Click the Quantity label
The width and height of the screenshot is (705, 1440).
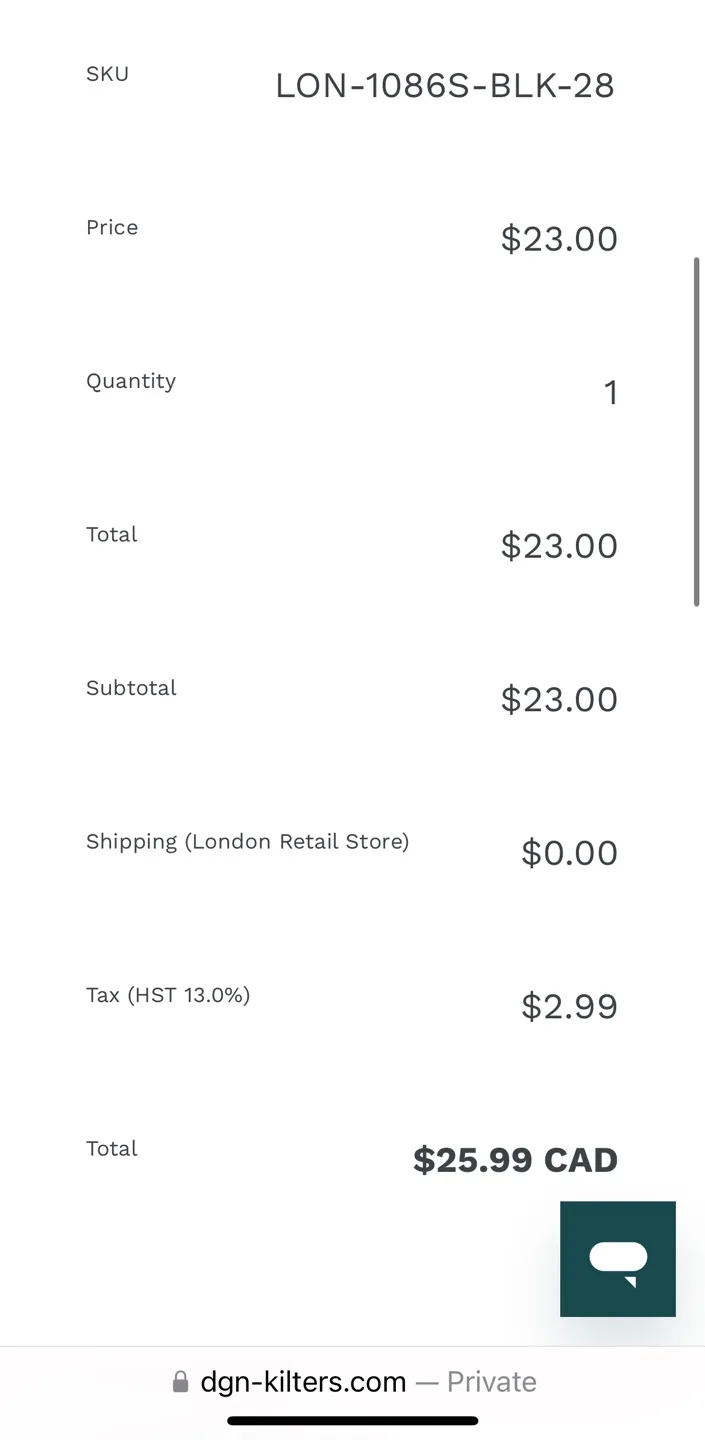point(131,381)
